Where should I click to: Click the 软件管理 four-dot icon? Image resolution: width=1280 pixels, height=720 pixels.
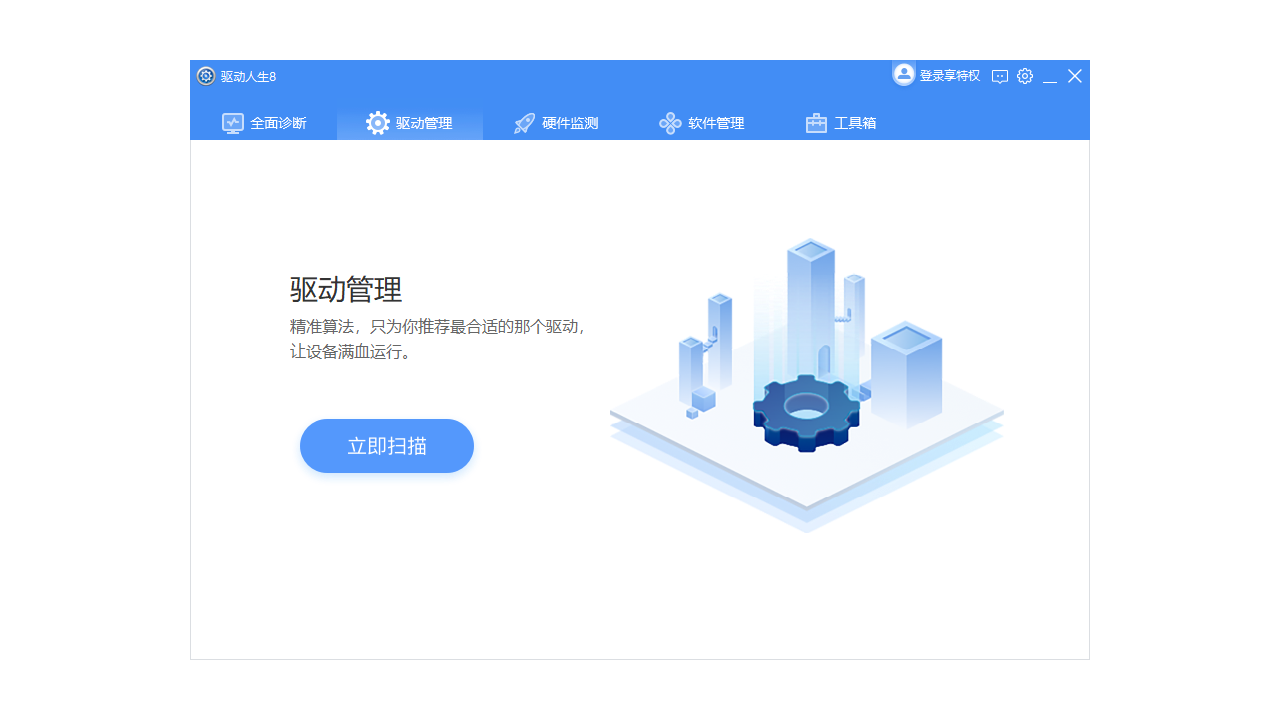(670, 122)
